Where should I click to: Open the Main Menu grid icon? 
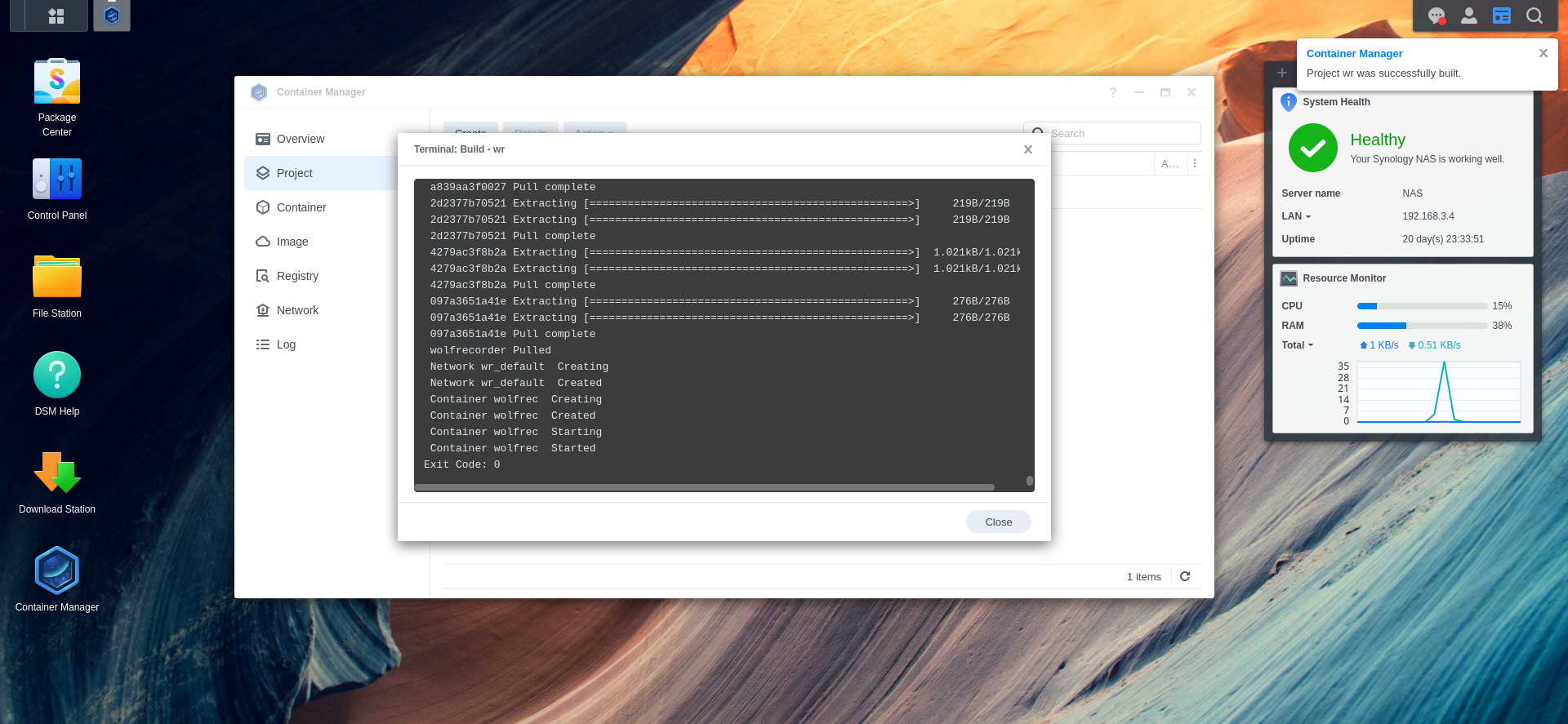pos(56,16)
